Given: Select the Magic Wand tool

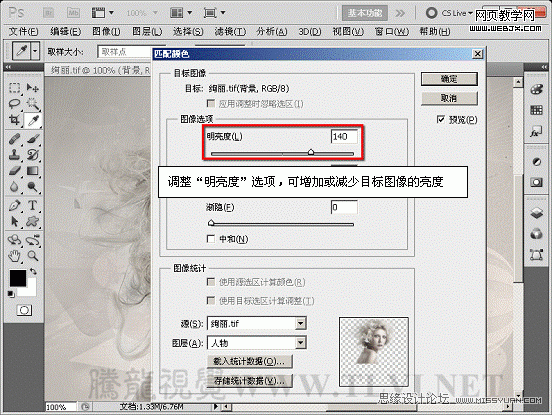Looking at the screenshot, I should tap(33, 103).
